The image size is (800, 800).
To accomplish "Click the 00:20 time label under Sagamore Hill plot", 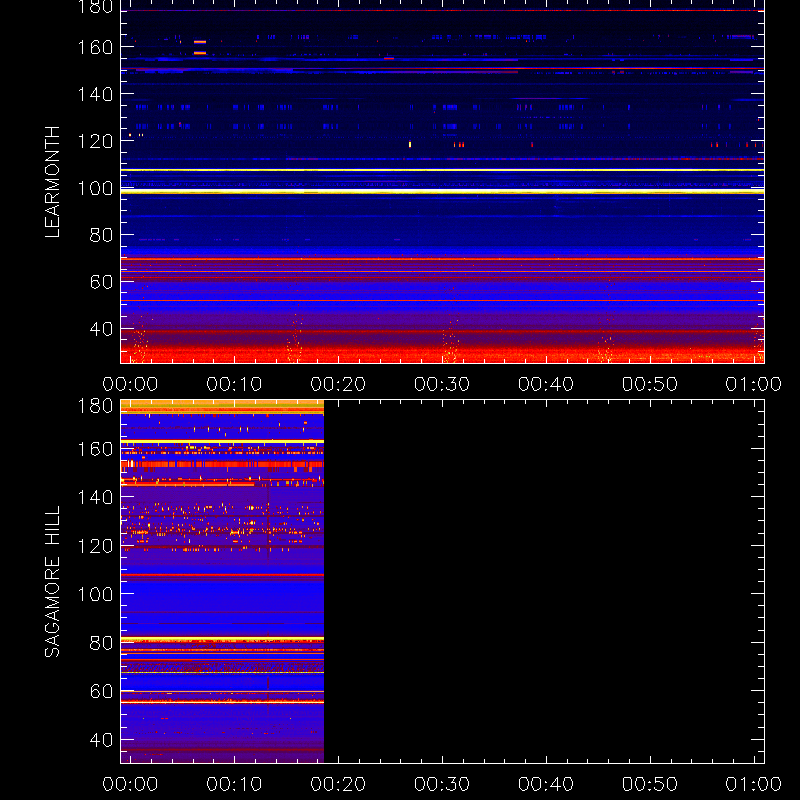I will click(338, 784).
